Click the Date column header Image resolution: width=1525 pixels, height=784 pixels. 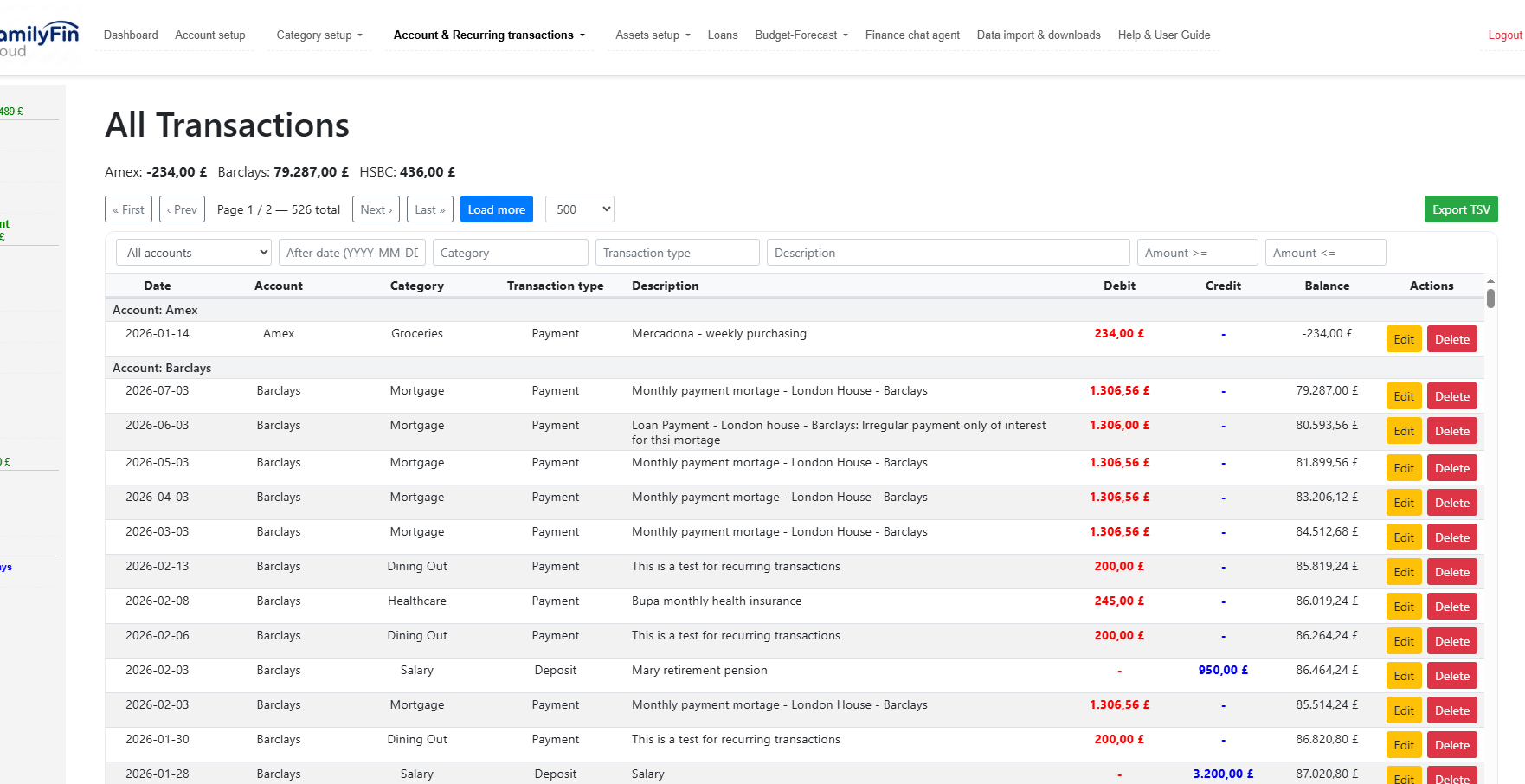coord(158,286)
